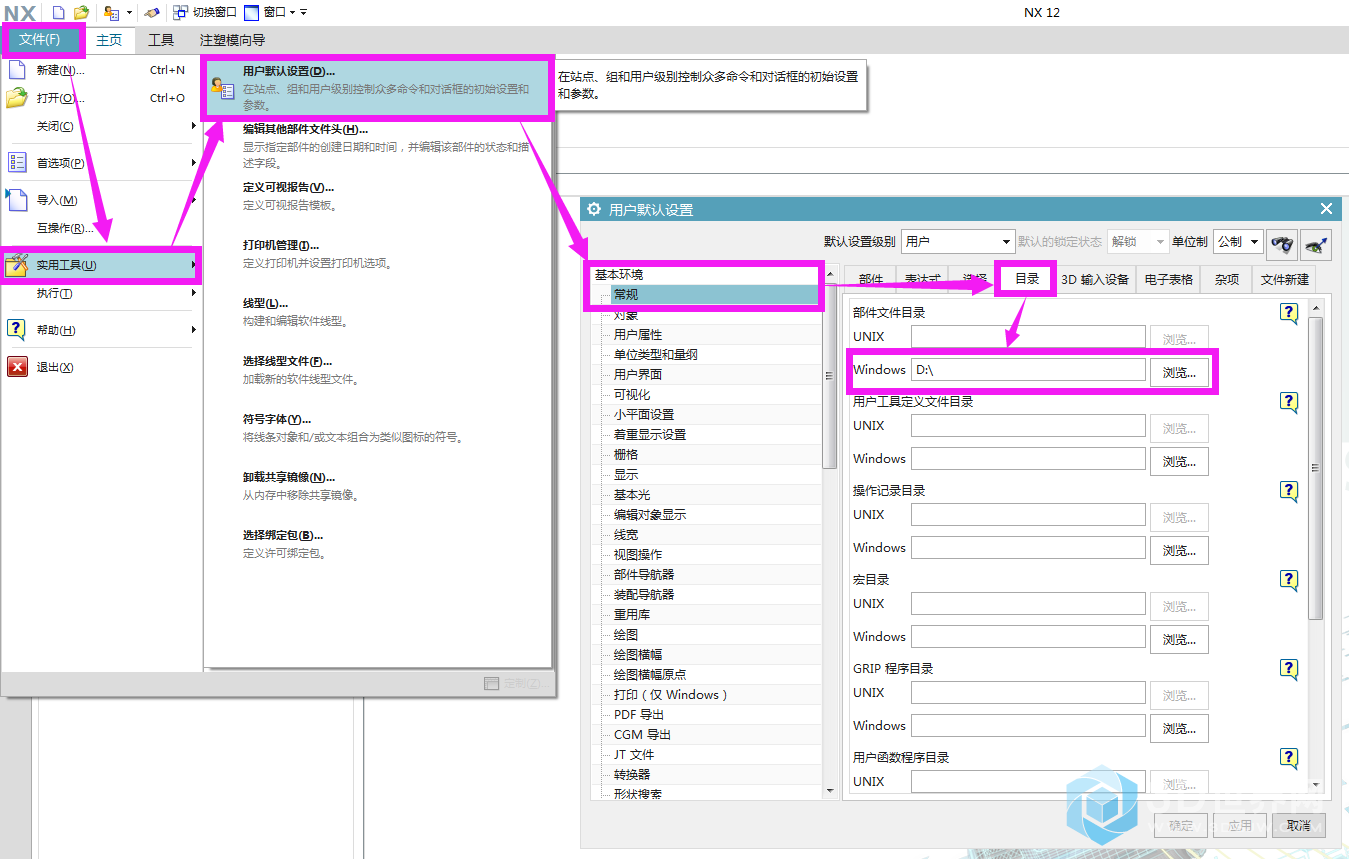Screen dimensions: 1349x859
Task: Click help icon for 部件文件目录 section
Action: coord(1289,313)
